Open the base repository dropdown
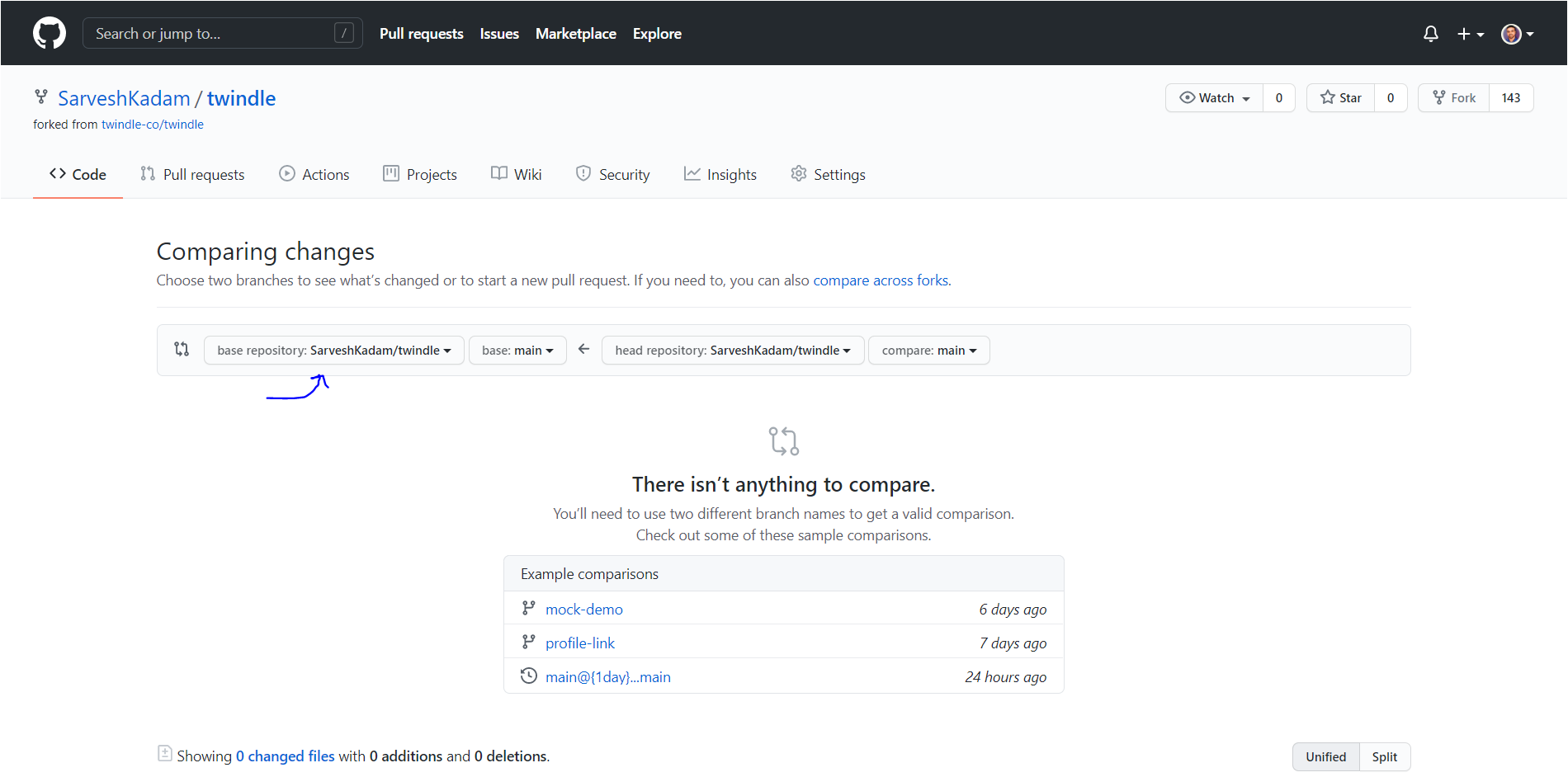The height and width of the screenshot is (777, 1568). tap(334, 351)
